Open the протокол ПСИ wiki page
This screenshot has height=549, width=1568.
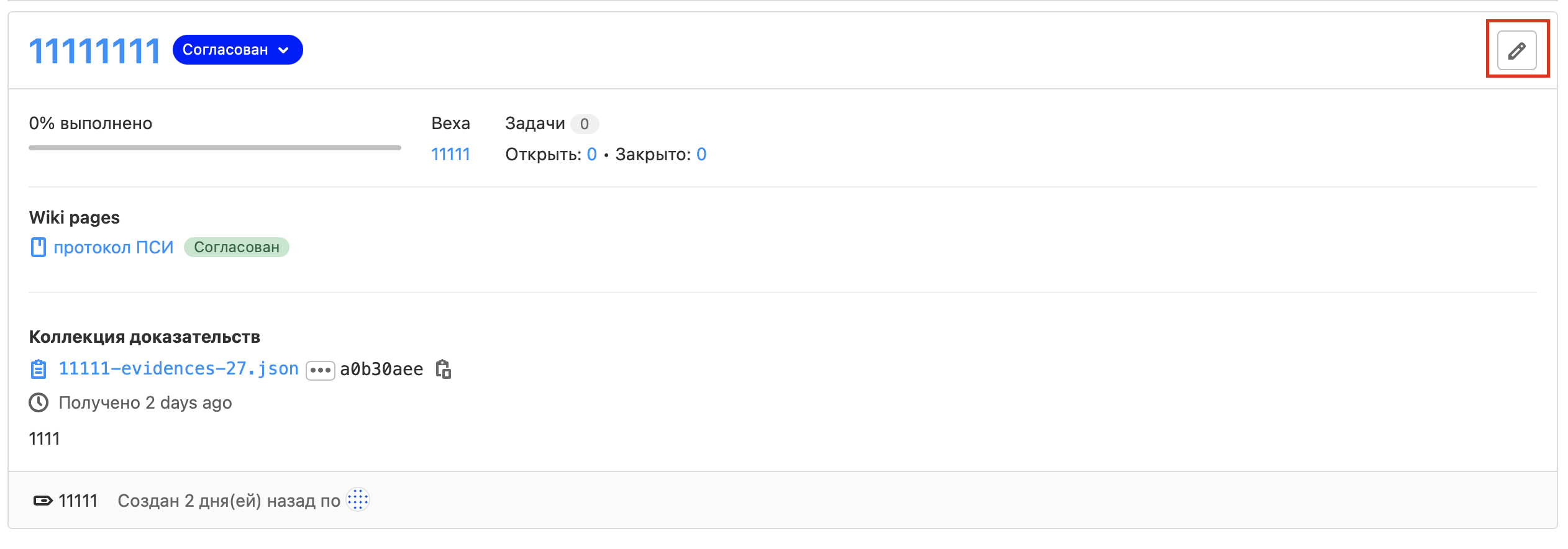tap(113, 247)
